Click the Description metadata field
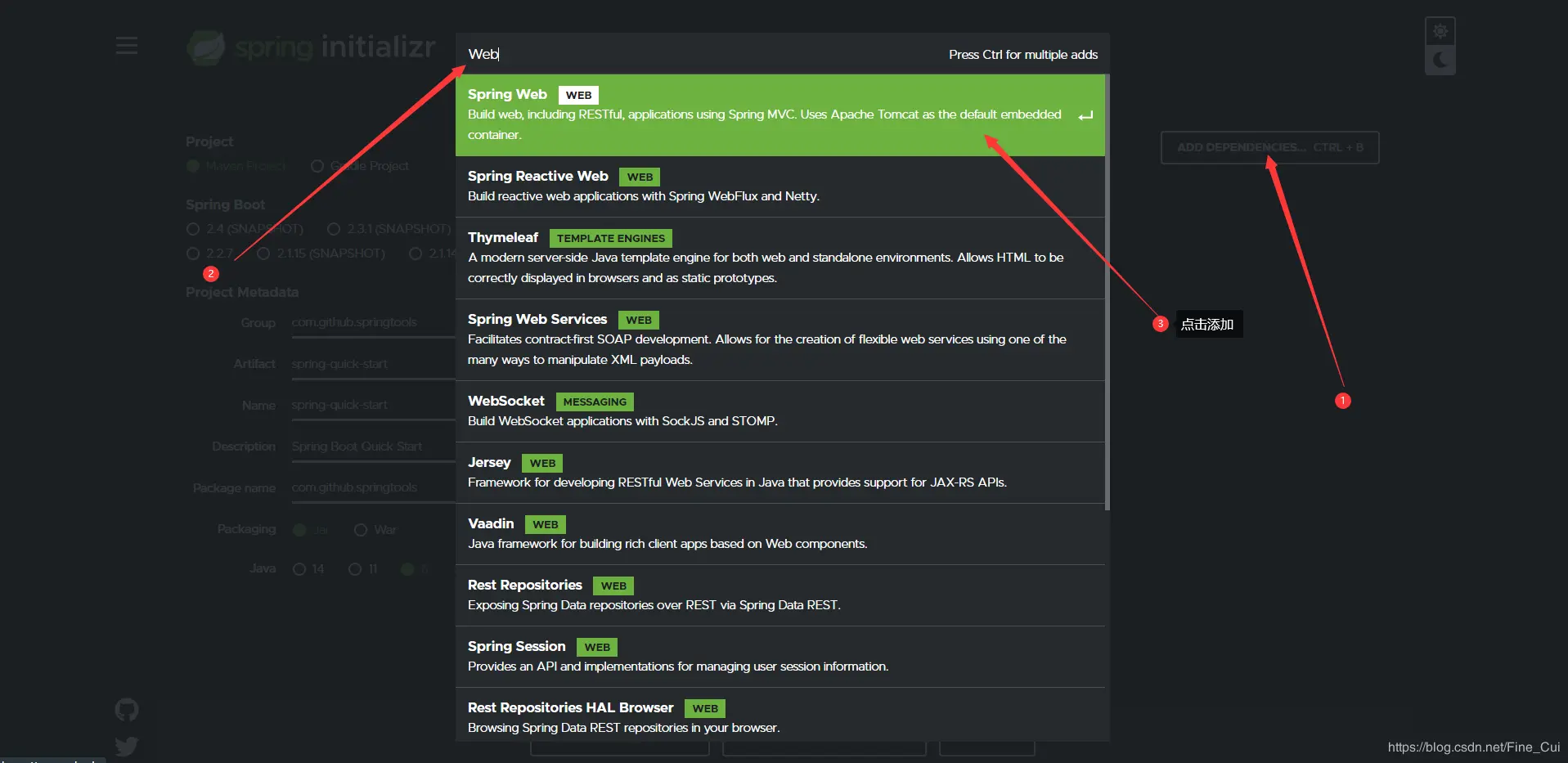The width and height of the screenshot is (1568, 763). point(373,447)
